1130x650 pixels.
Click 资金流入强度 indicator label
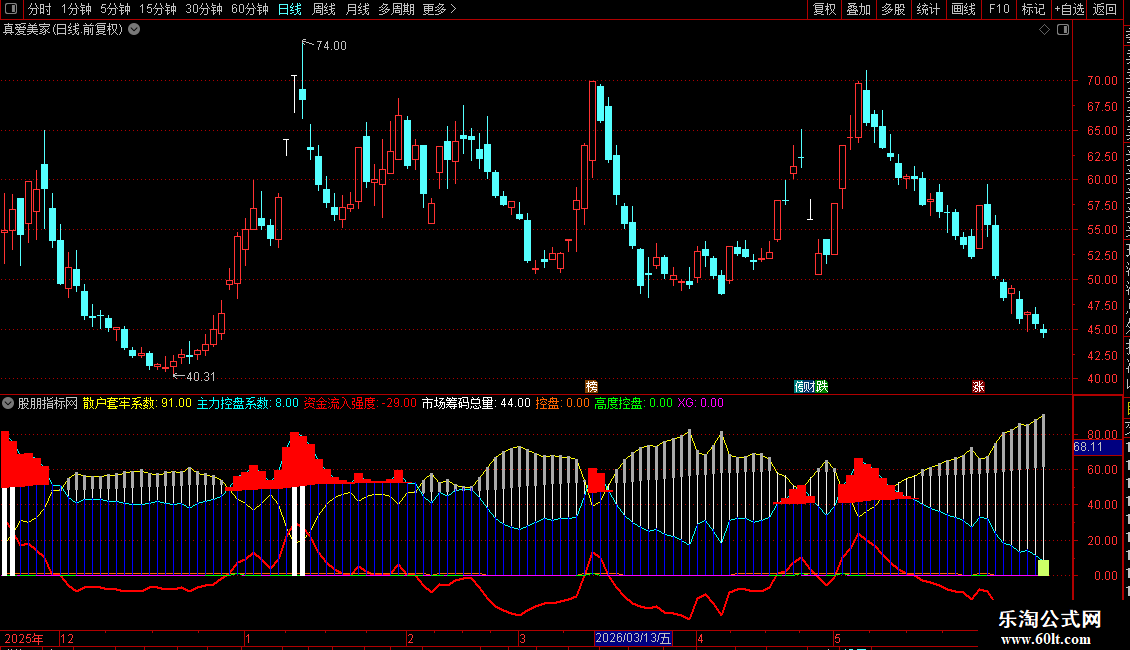point(340,404)
